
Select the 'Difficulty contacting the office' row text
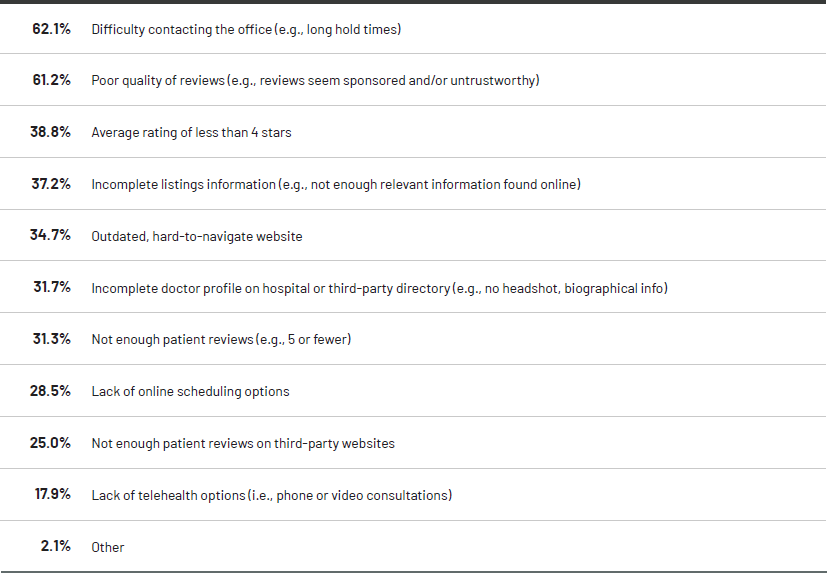(x=246, y=30)
